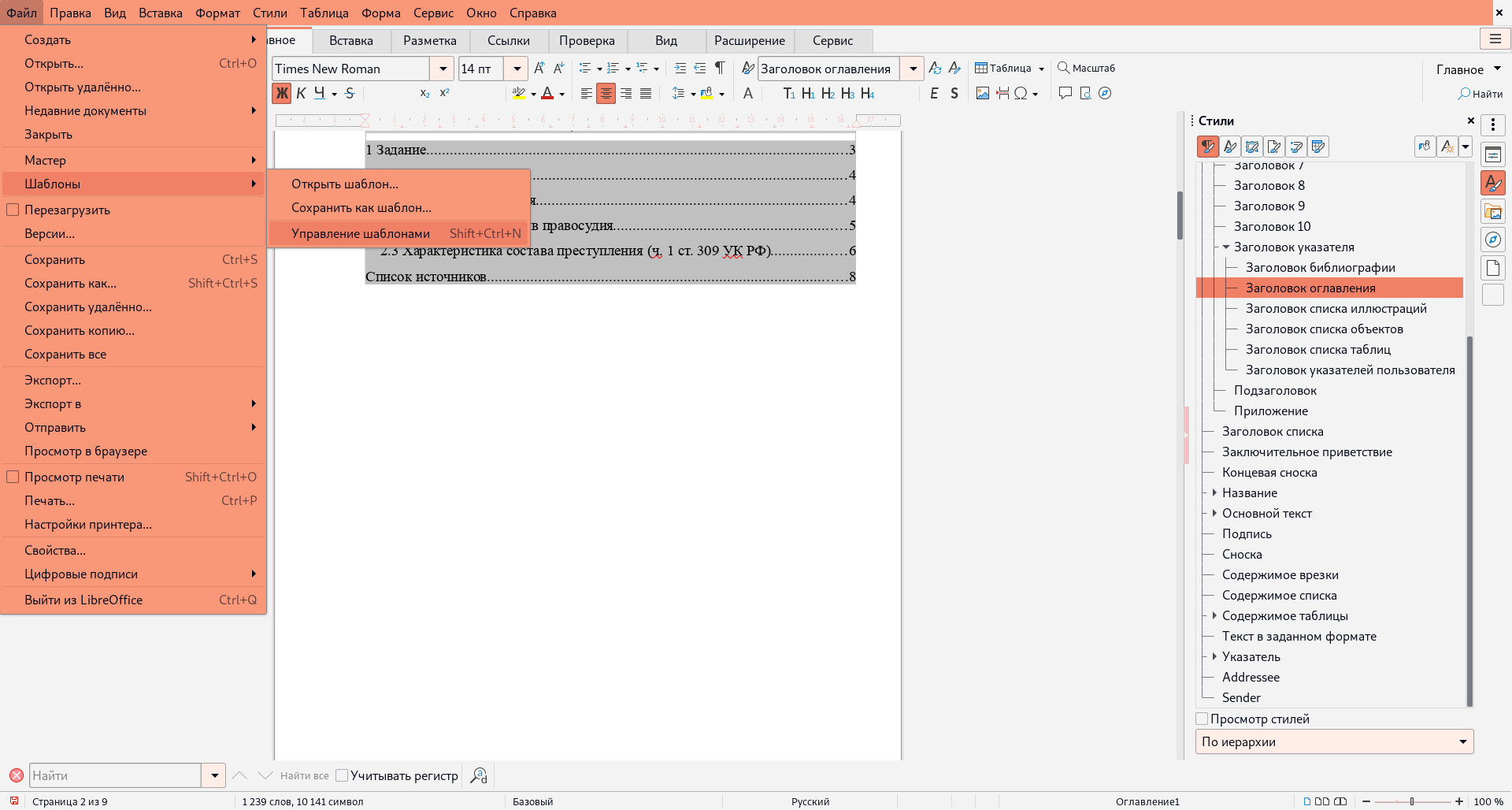Open the По иерархии filter dropdown
This screenshot has height=810, width=1512.
(1462, 741)
